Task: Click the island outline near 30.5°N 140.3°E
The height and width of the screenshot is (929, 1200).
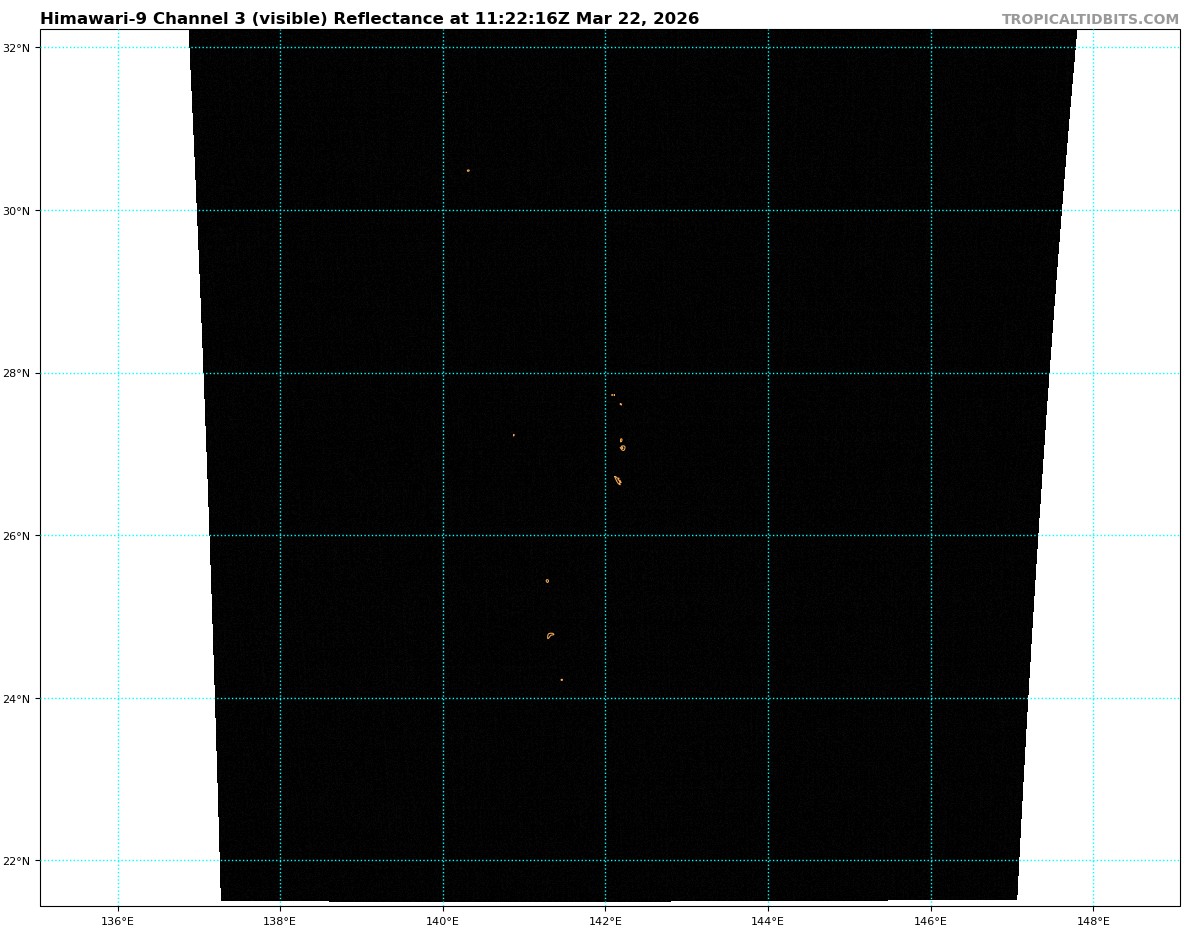Action: (x=468, y=171)
